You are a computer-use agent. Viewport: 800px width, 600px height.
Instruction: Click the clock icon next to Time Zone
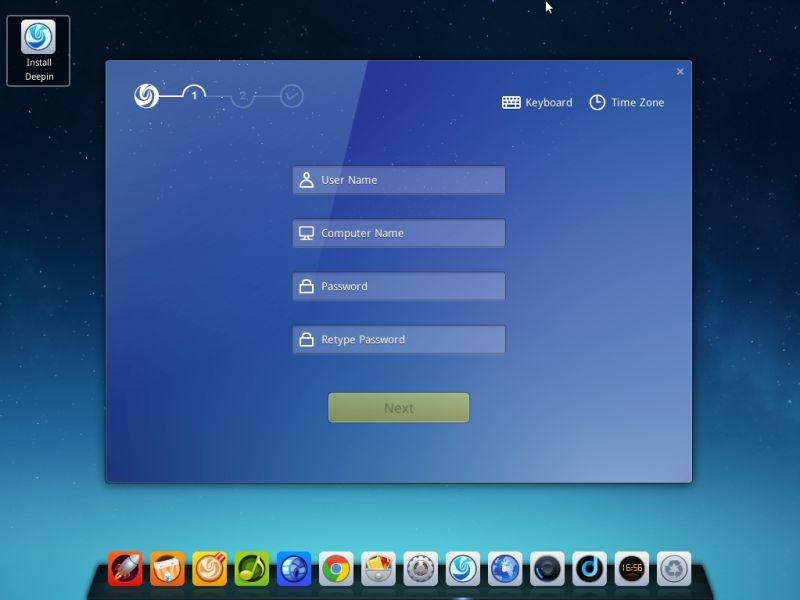(597, 101)
